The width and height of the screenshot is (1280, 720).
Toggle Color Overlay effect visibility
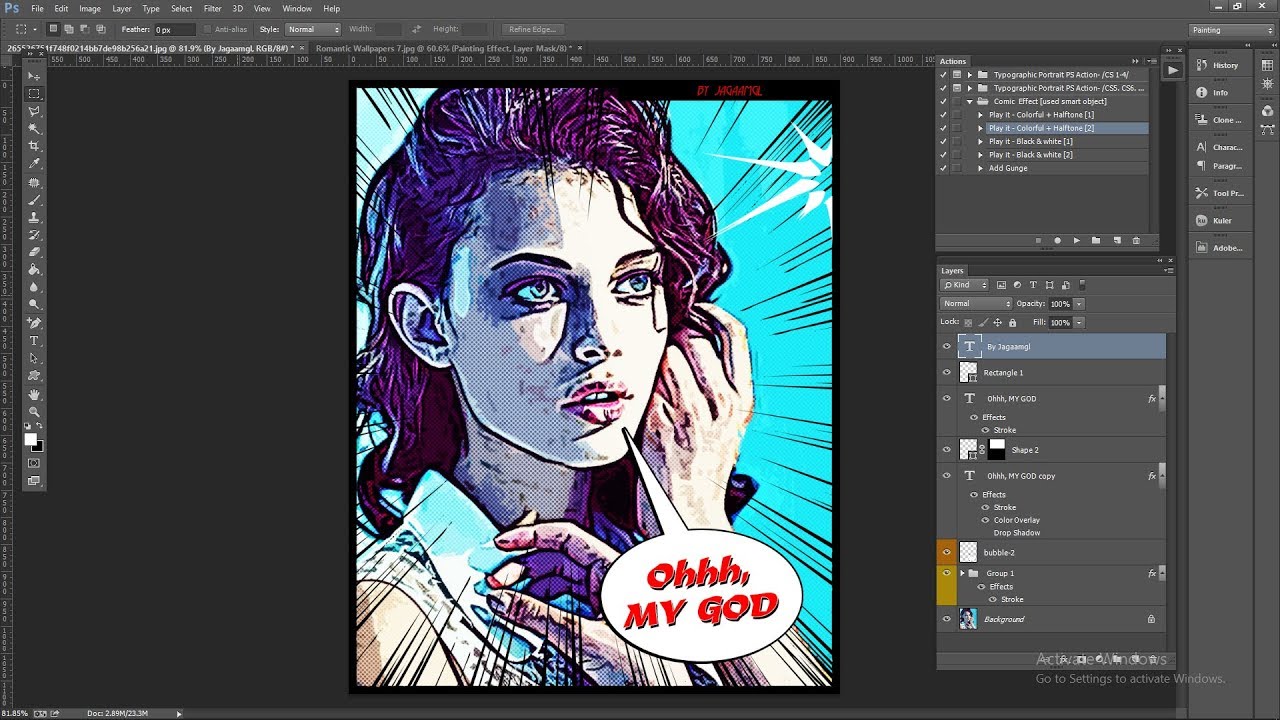(x=985, y=520)
